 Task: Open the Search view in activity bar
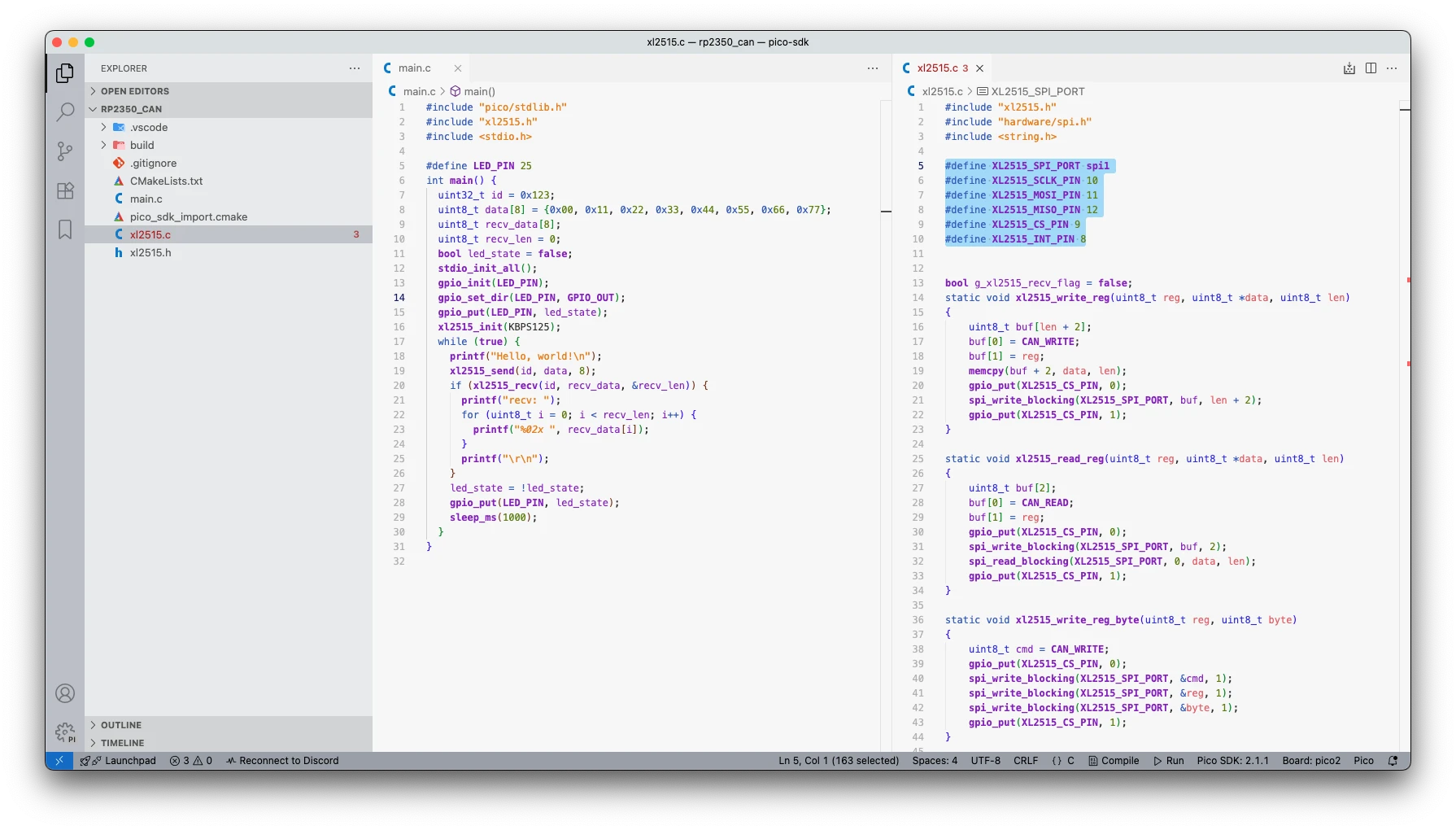(x=65, y=112)
